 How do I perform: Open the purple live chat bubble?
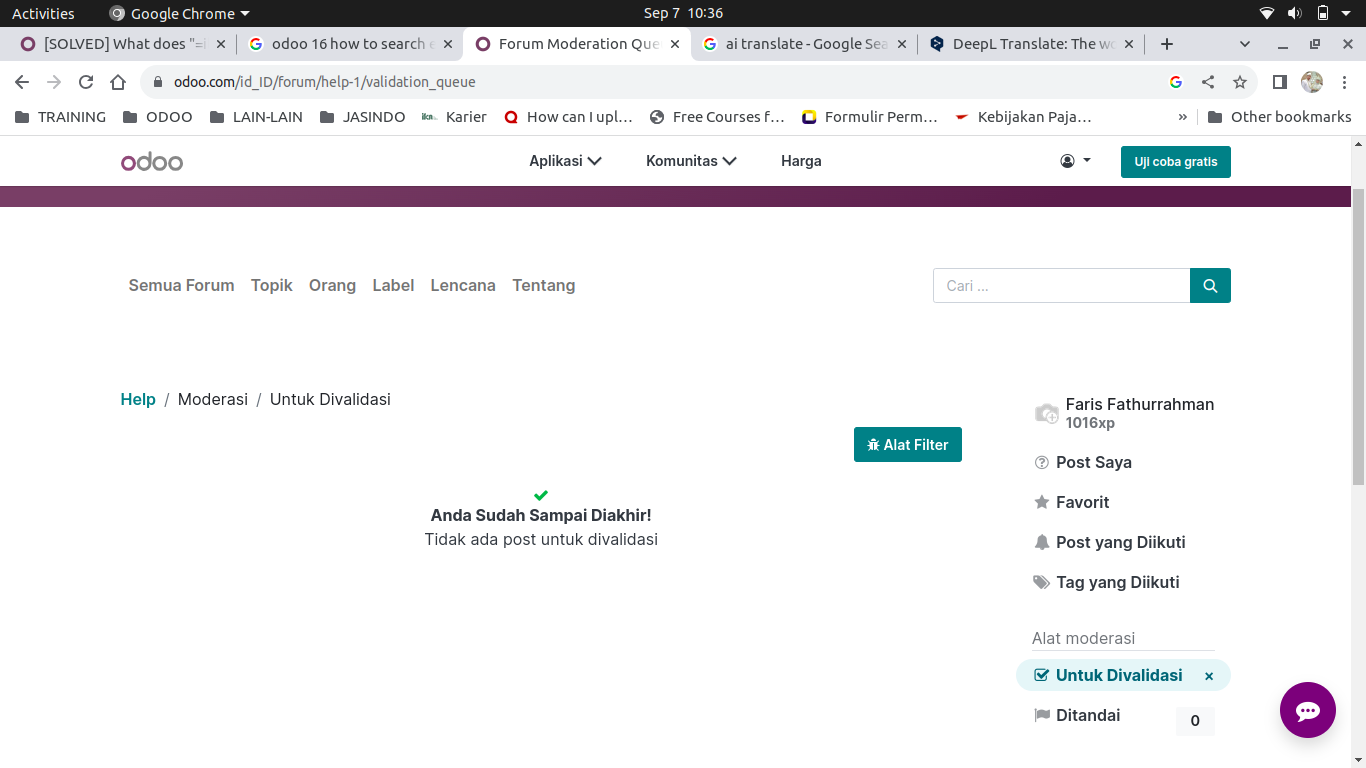point(1307,710)
